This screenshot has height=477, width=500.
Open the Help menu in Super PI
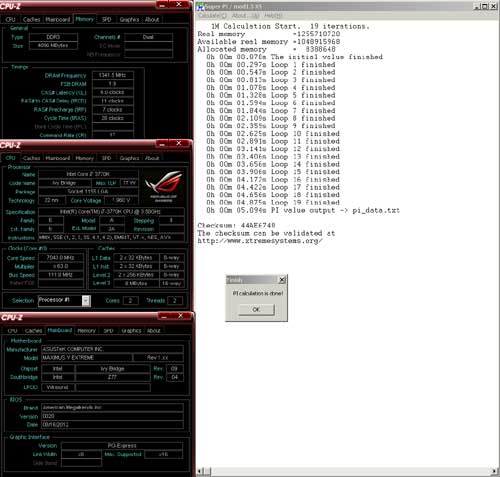tap(273, 16)
